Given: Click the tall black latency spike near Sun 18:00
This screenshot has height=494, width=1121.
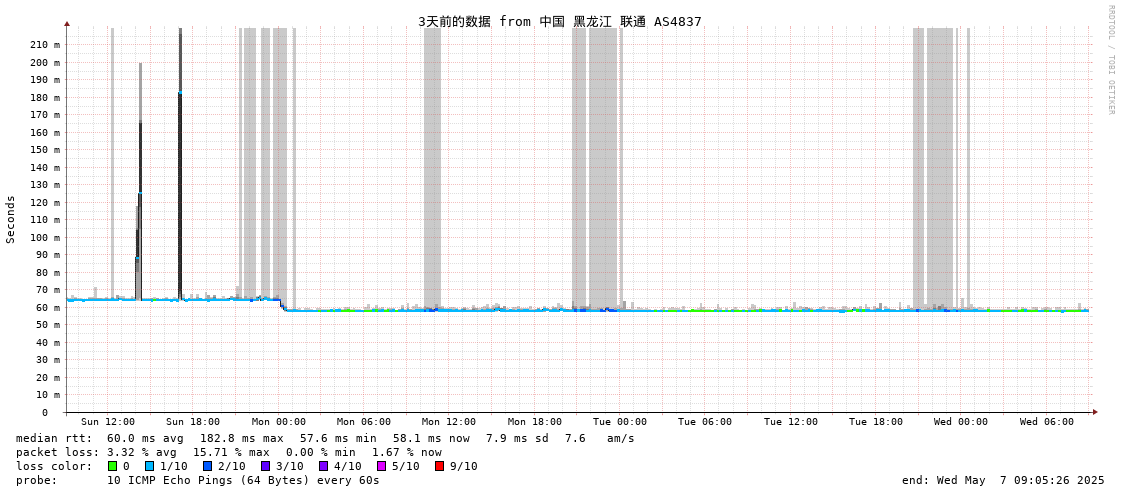Looking at the screenshot, I should [x=180, y=164].
